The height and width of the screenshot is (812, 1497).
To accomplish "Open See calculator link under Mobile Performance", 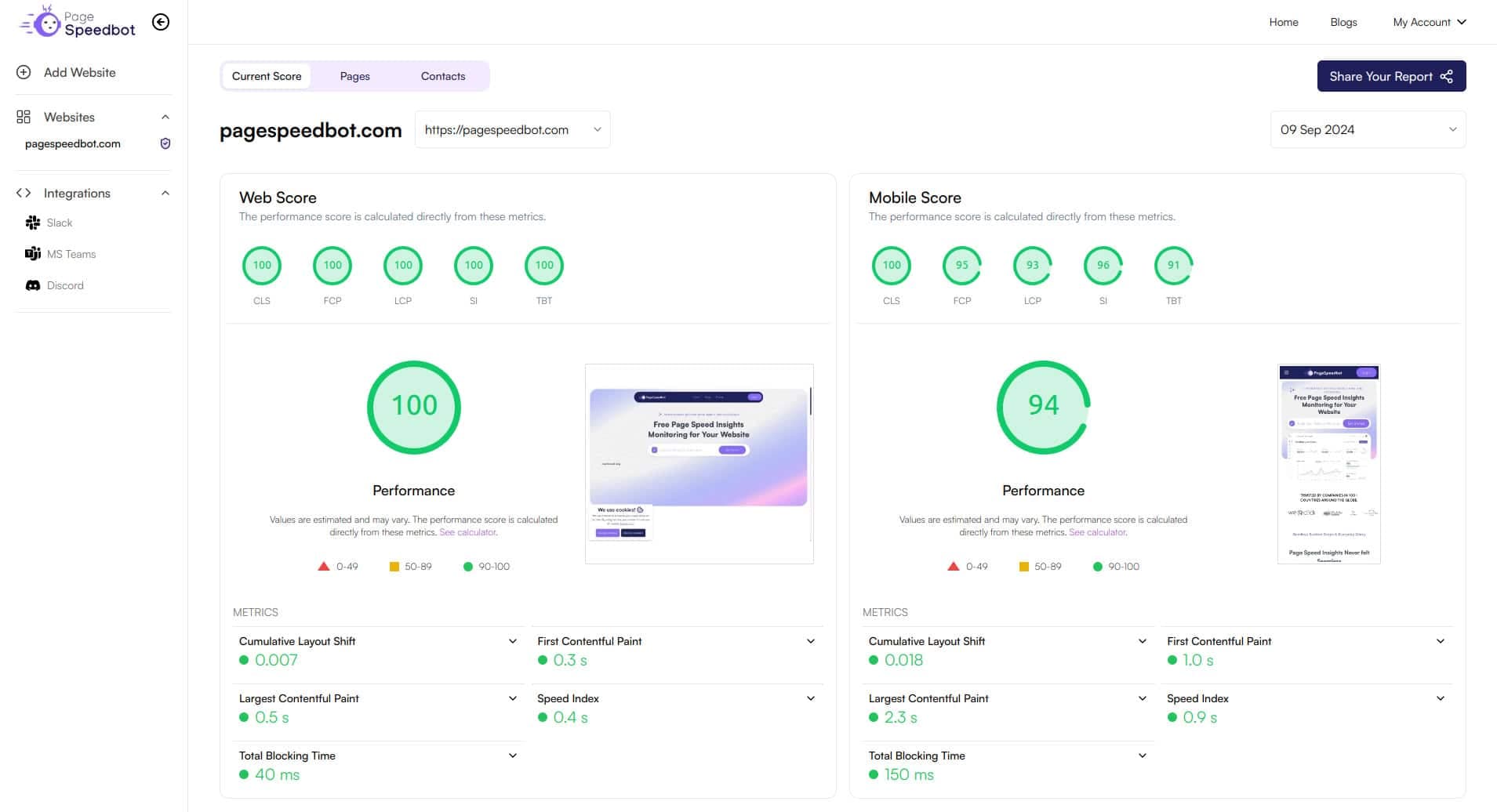I will (1098, 532).
